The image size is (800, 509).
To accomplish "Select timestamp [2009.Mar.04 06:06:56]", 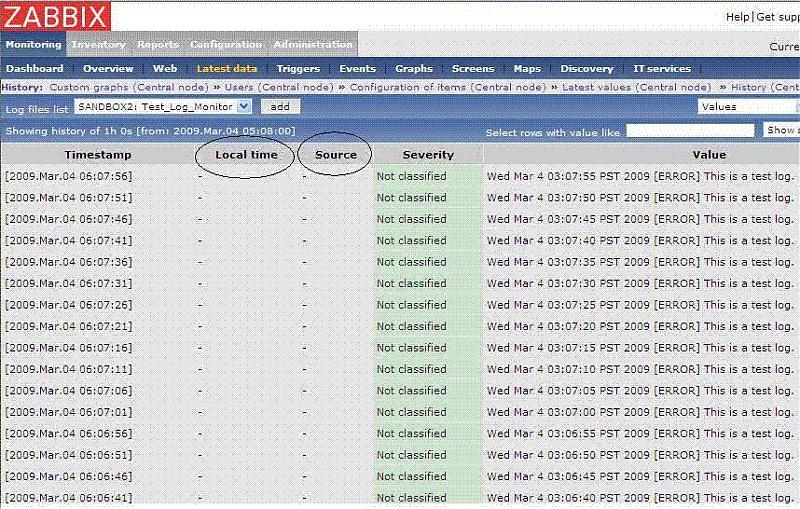I will coord(68,433).
